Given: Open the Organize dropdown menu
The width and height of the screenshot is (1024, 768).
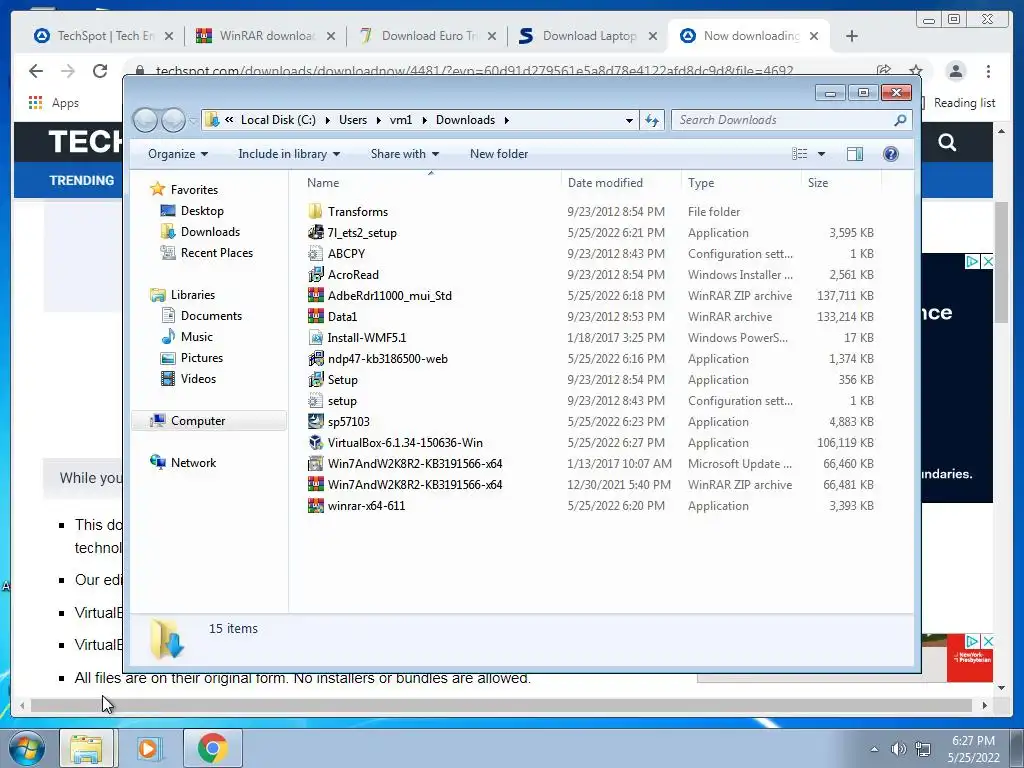Looking at the screenshot, I should click(178, 153).
